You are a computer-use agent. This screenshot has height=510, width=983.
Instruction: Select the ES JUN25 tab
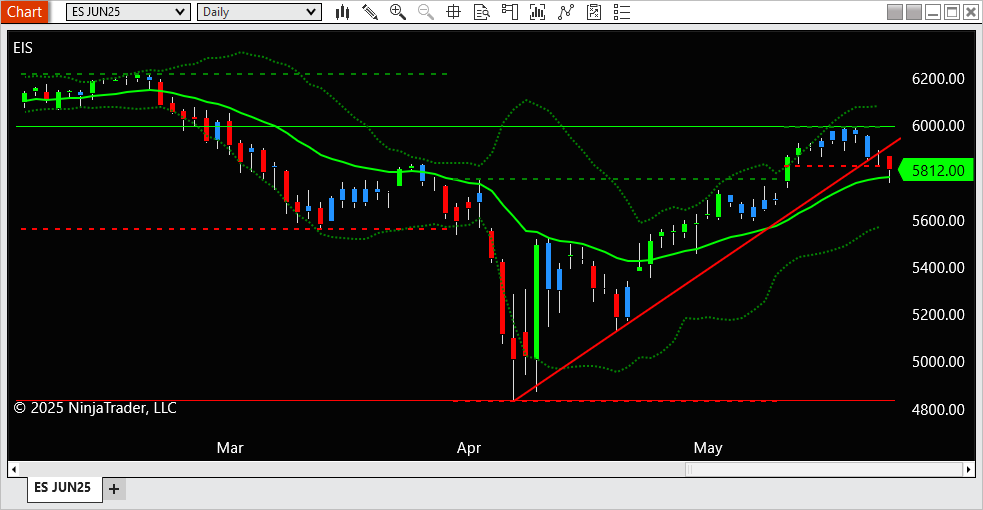(x=63, y=487)
